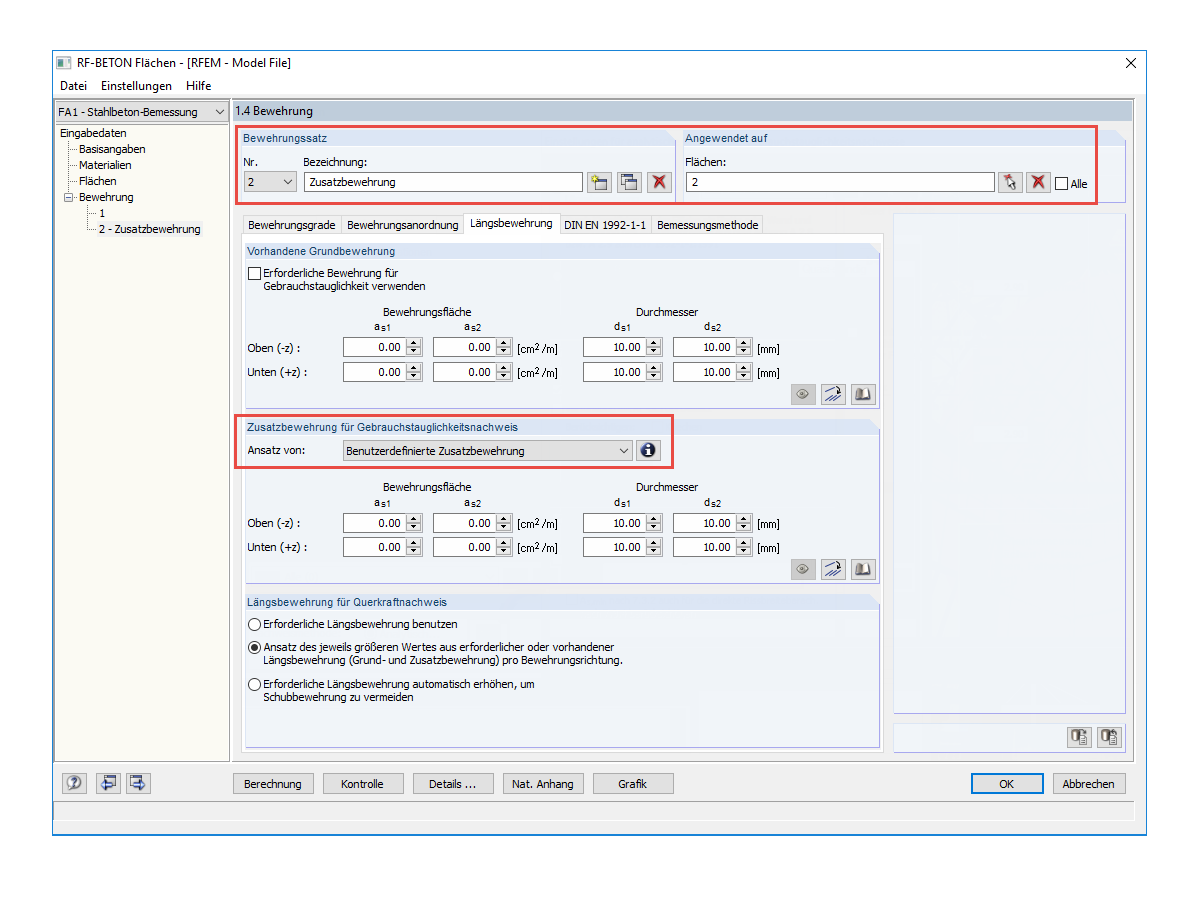This screenshot has width=1200, height=900.
Task: Open the FA1 Stahlbeton-Bemessung case dropdown
Action: (x=142, y=112)
